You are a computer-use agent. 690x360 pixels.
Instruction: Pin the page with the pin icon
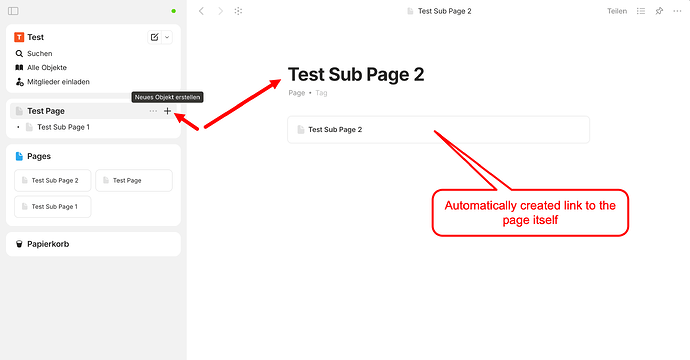[x=659, y=11]
